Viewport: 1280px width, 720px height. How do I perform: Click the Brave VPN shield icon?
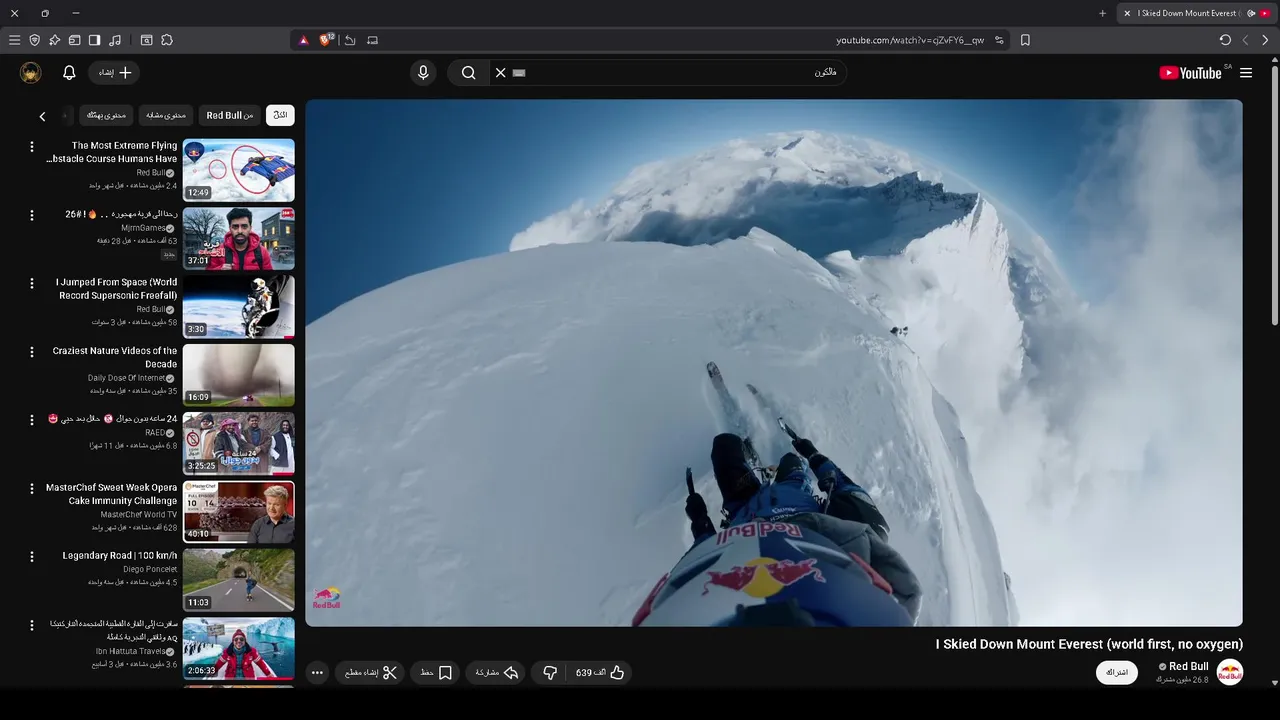pos(34,40)
